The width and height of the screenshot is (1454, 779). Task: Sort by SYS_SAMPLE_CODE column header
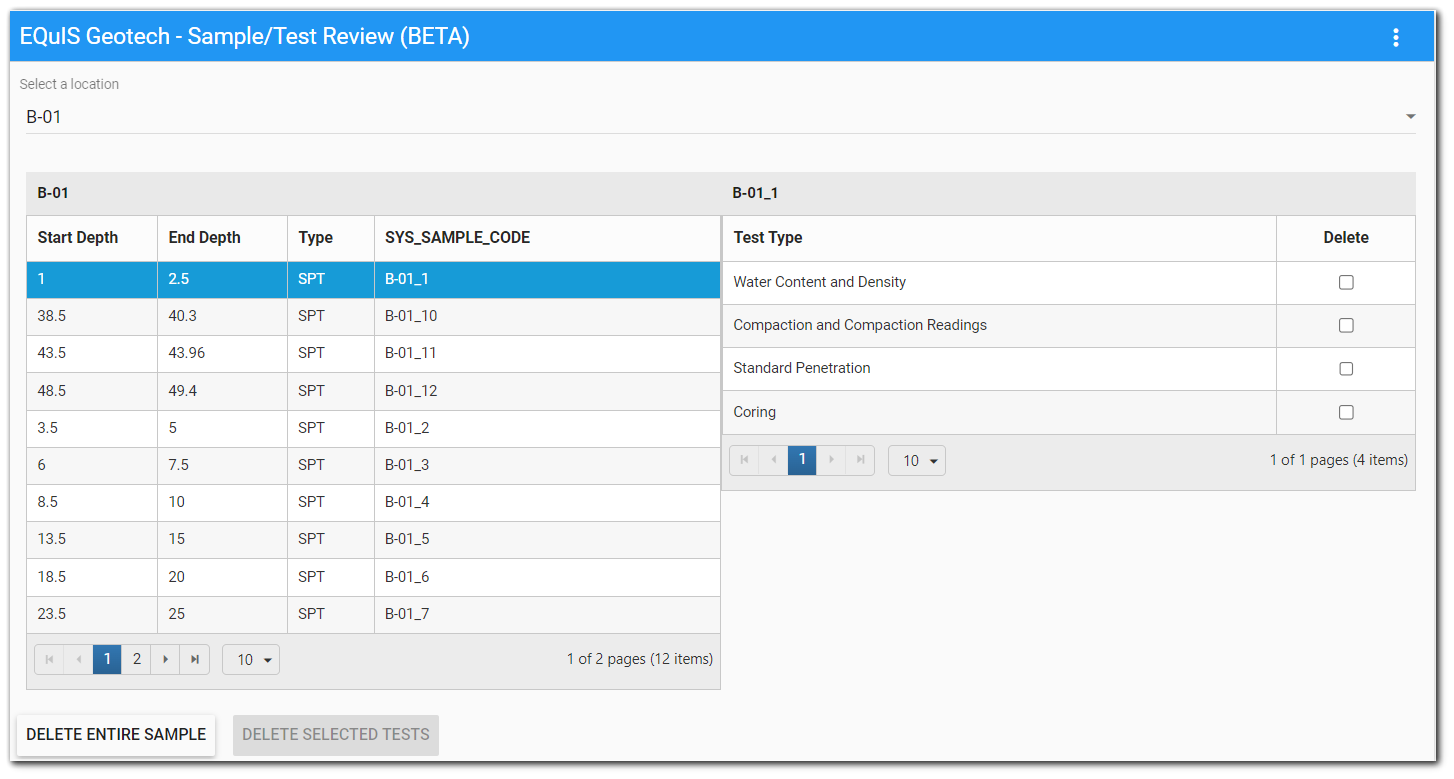458,238
